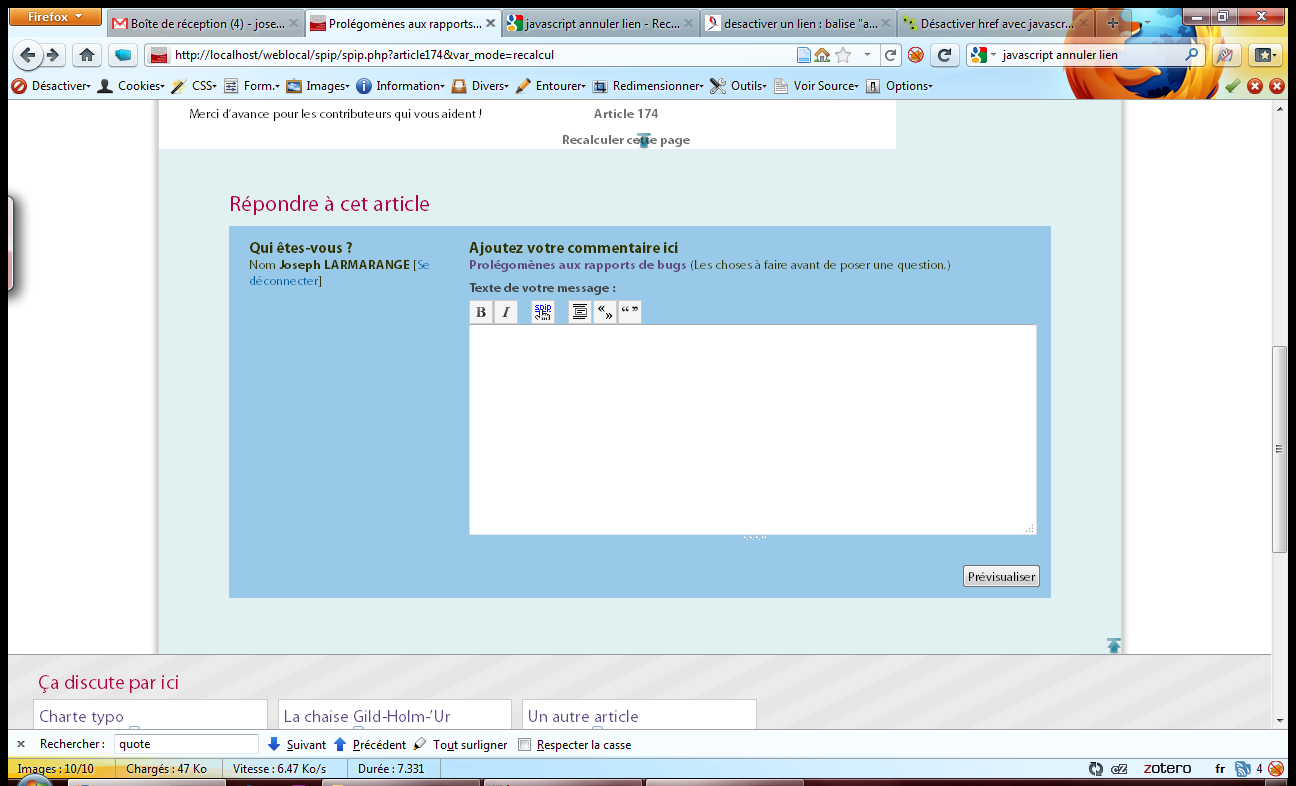
Task: Click the Se déconnecter link
Action: coord(339,273)
